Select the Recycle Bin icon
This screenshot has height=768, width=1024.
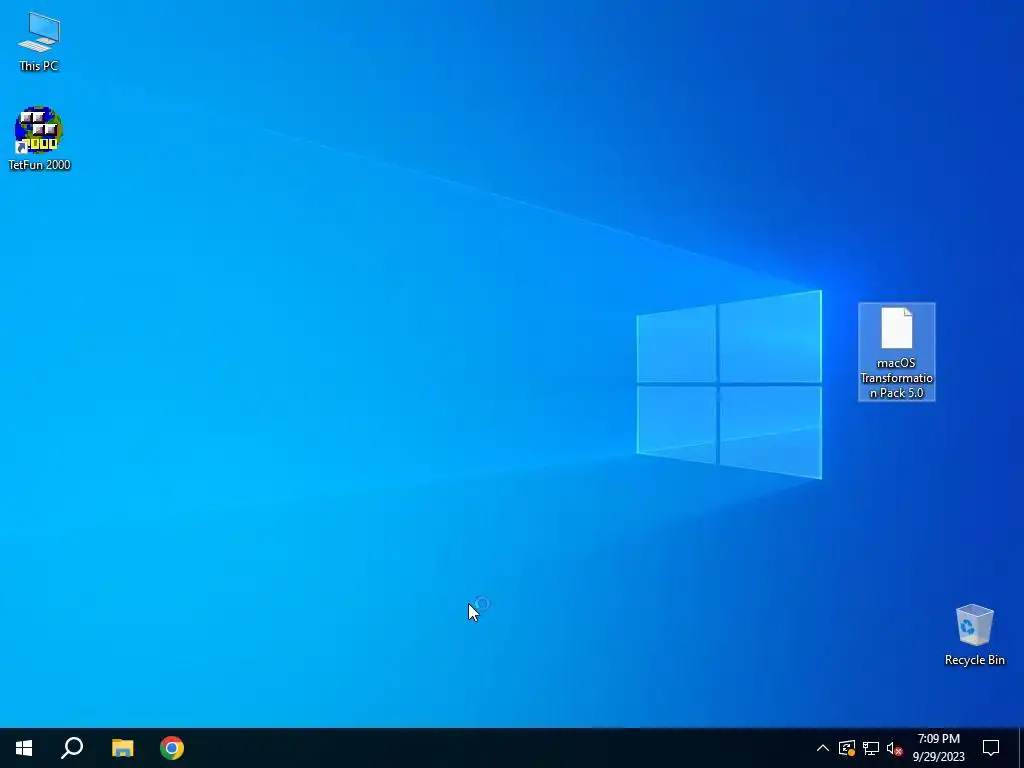coord(974,634)
